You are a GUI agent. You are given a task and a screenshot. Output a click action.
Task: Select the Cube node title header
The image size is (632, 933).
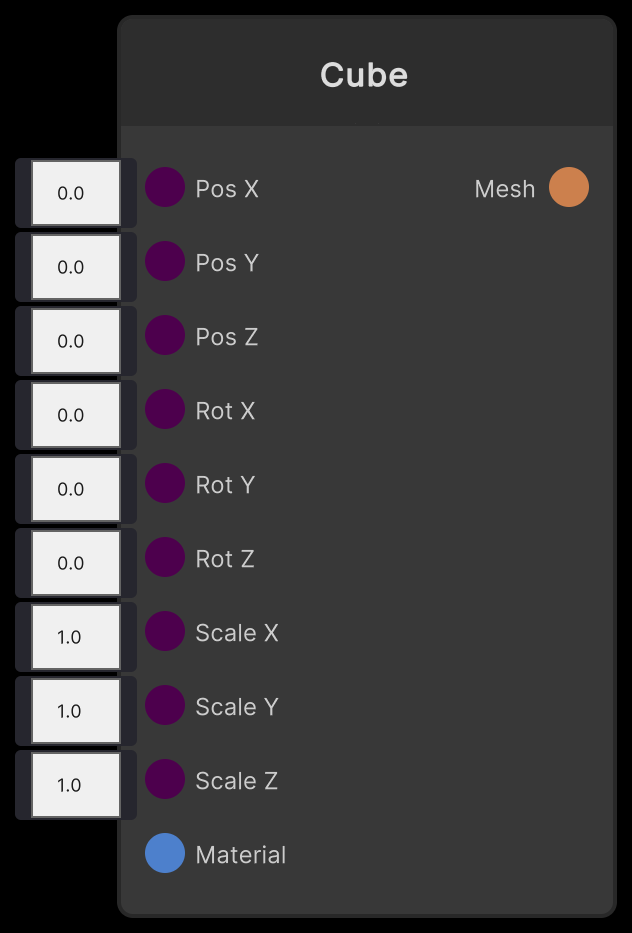(x=365, y=75)
